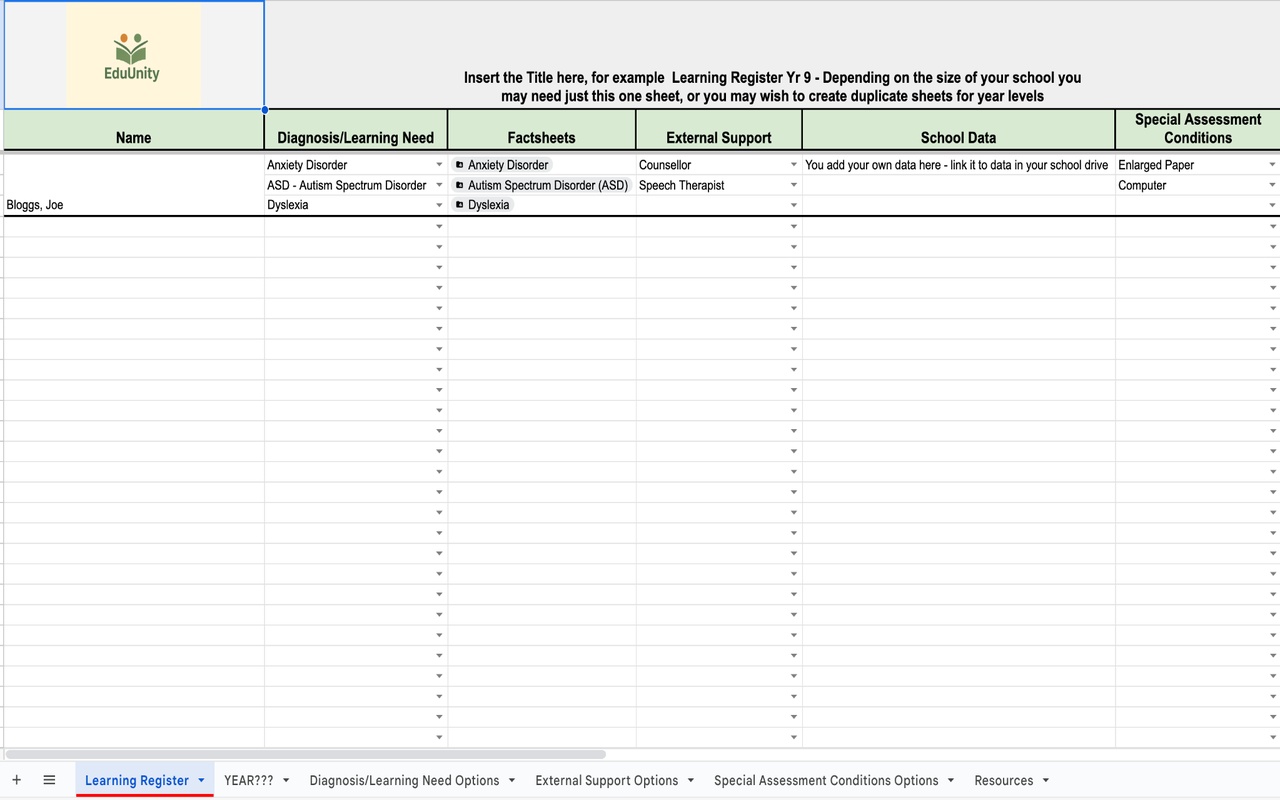Open the Counsellor external support dropdown
1280x800 pixels.
794,165
